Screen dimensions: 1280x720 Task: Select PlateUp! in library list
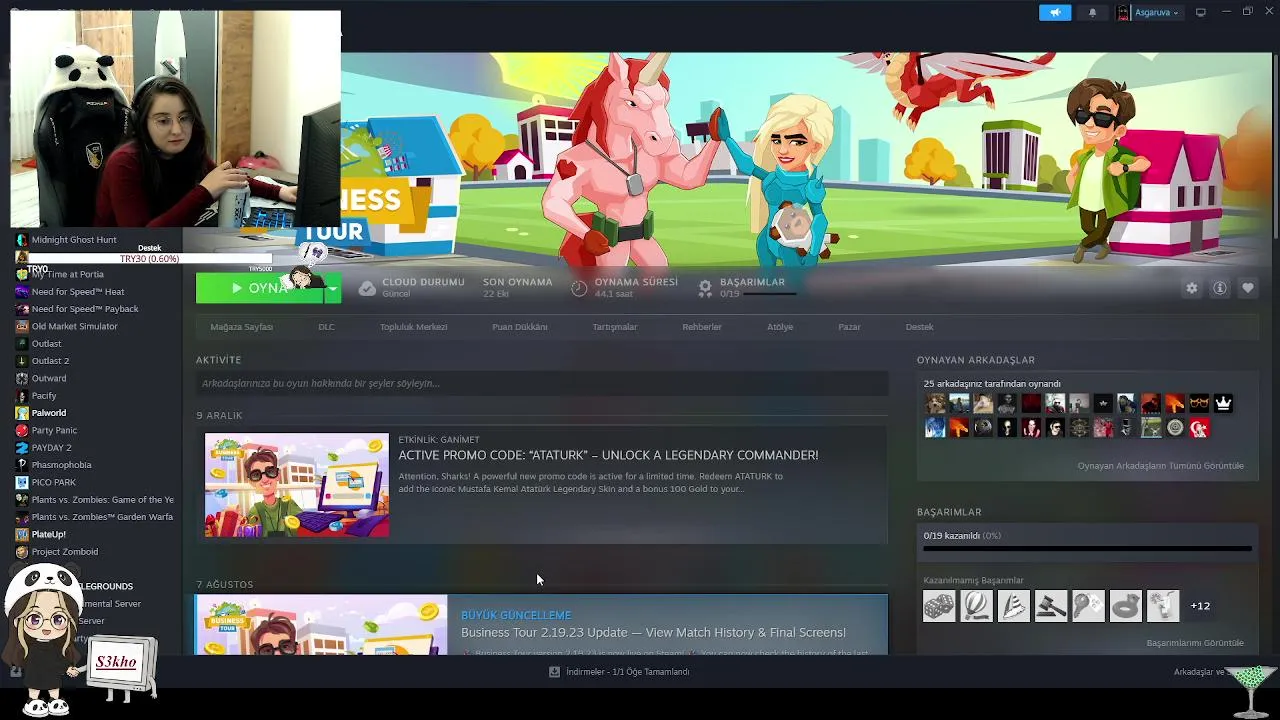pos(48,534)
